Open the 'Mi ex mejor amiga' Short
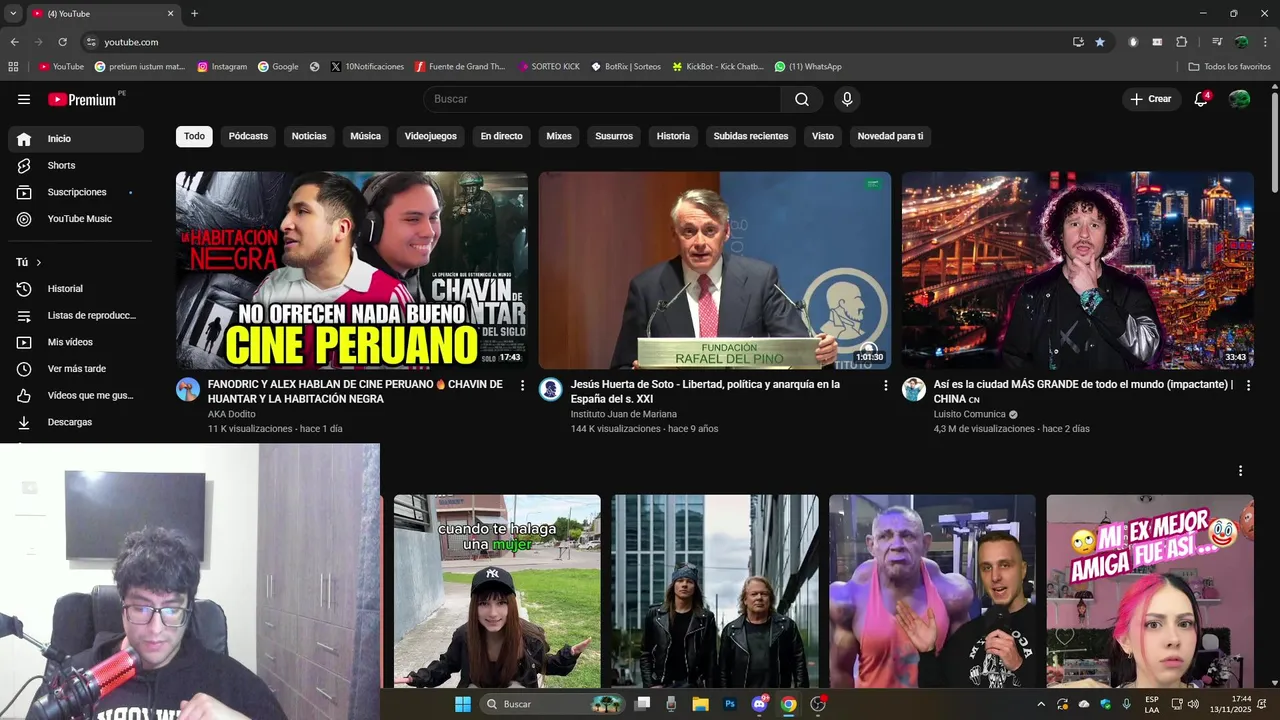The image size is (1280, 720). point(1150,591)
